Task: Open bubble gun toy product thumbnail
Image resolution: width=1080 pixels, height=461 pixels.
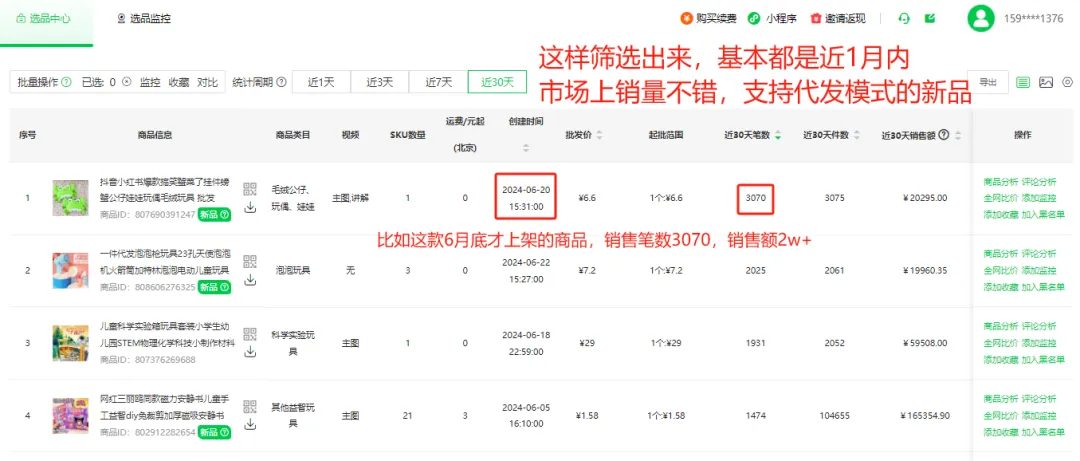Action: pyautogui.click(x=70, y=270)
